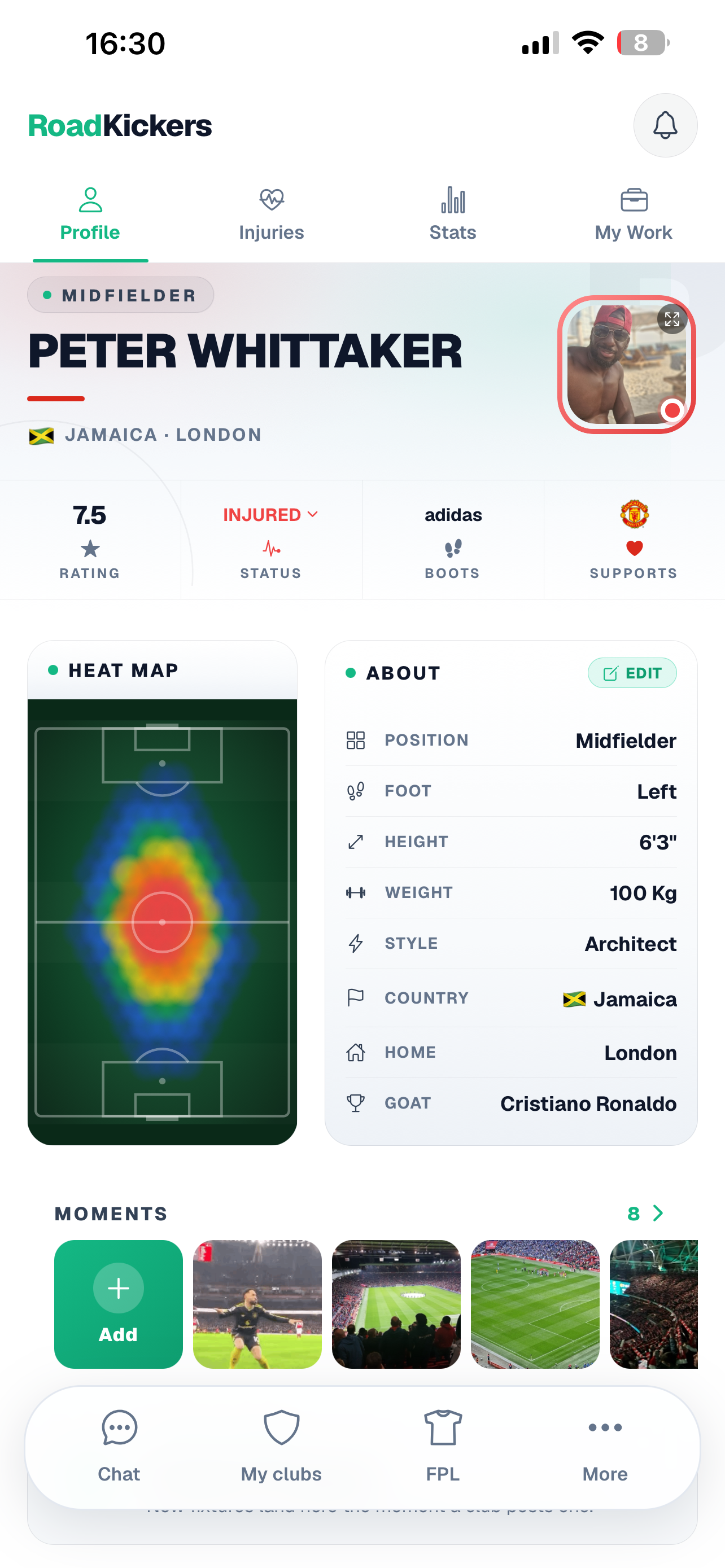Tap the MIDFIELDER position badge
Image resolution: width=725 pixels, height=1568 pixels.
120,295
